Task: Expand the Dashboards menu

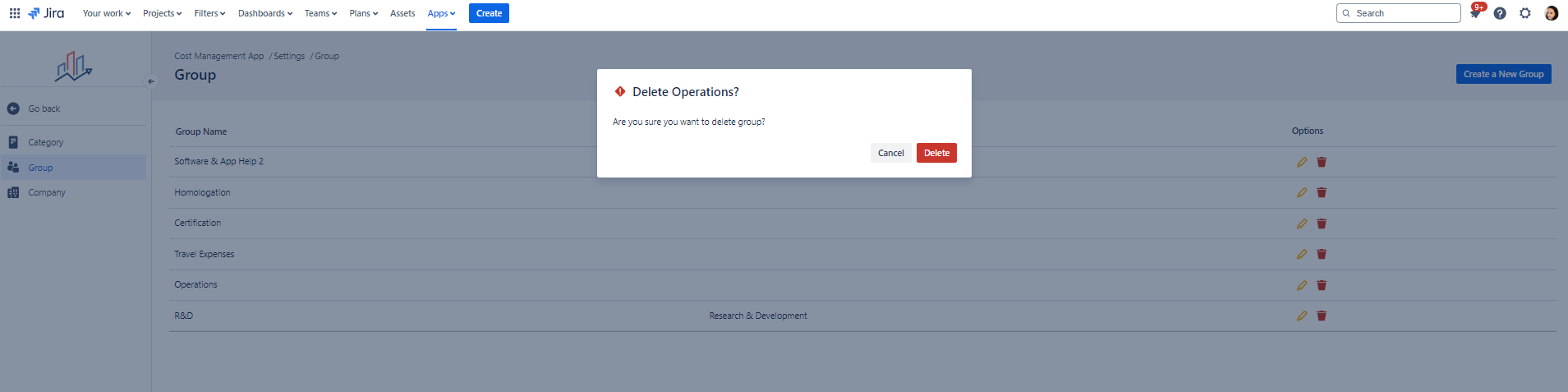Action: [265, 13]
